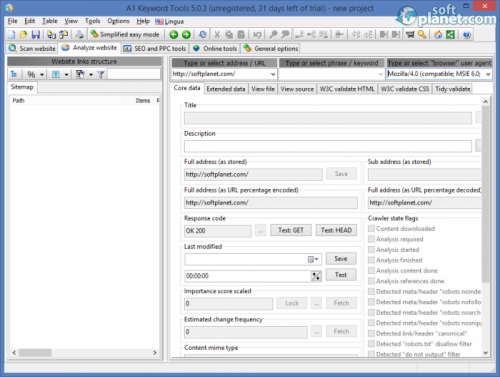Click the Last modified time spinner button

tap(316, 276)
